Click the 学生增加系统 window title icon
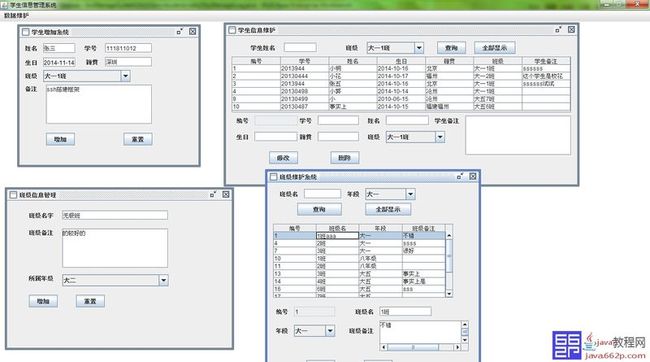Viewport: 650px width, 362px height. click(x=26, y=32)
